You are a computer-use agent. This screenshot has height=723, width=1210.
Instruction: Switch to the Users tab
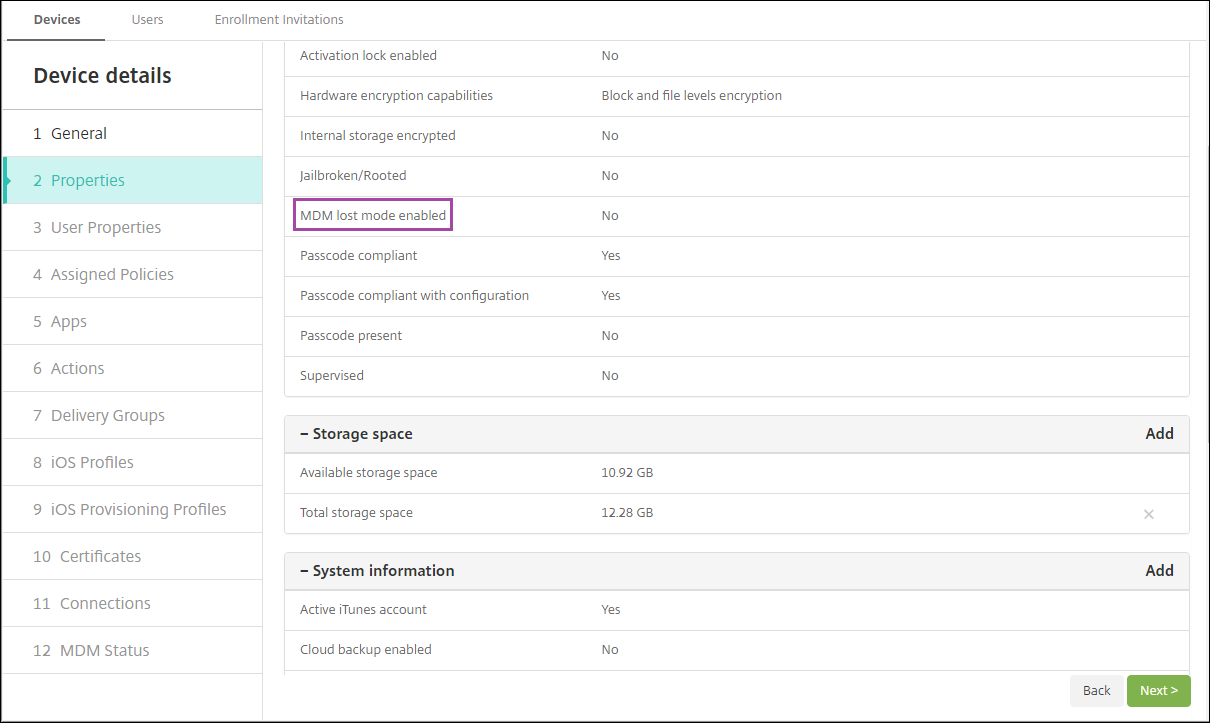click(147, 20)
